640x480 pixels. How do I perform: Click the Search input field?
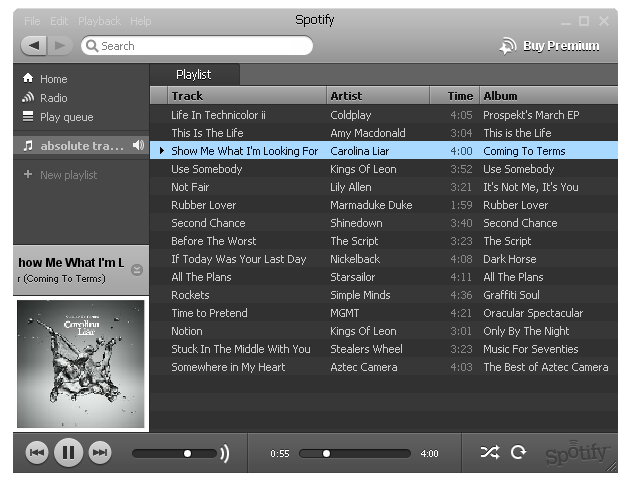tap(197, 46)
